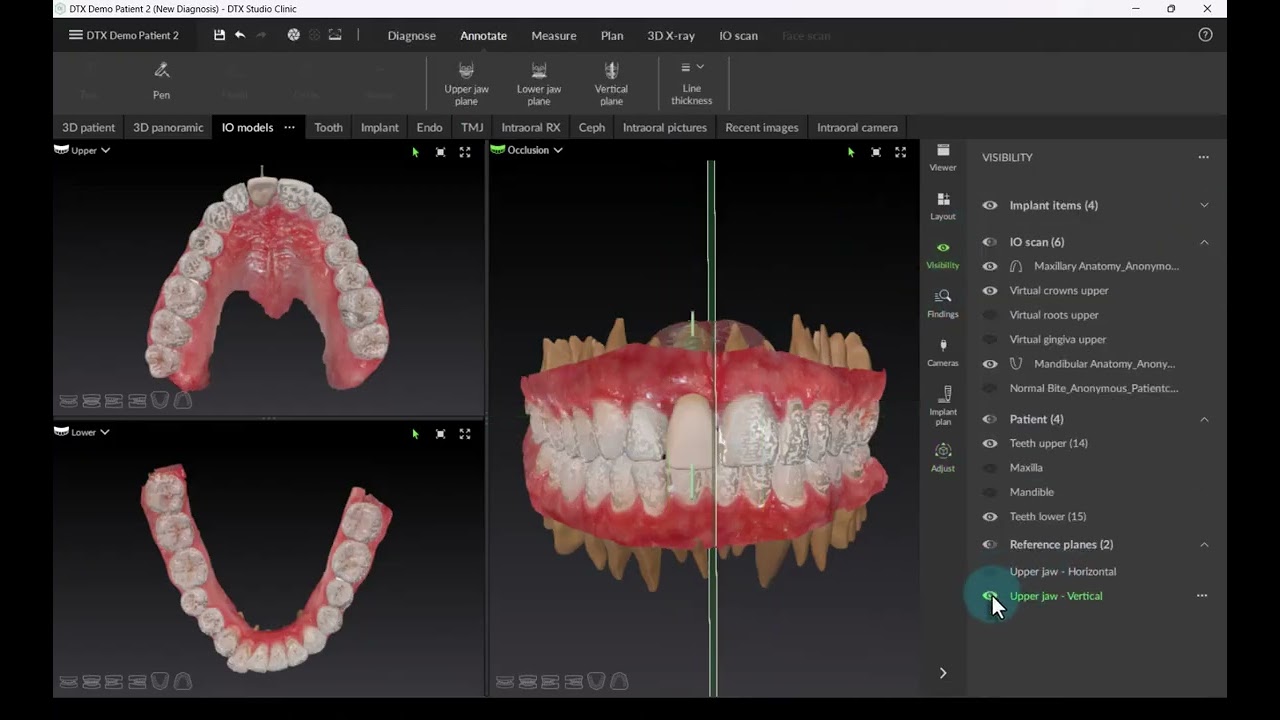
Task: Open the hamburger menu beside DTX Demo Patient 2
Action: coord(76,35)
